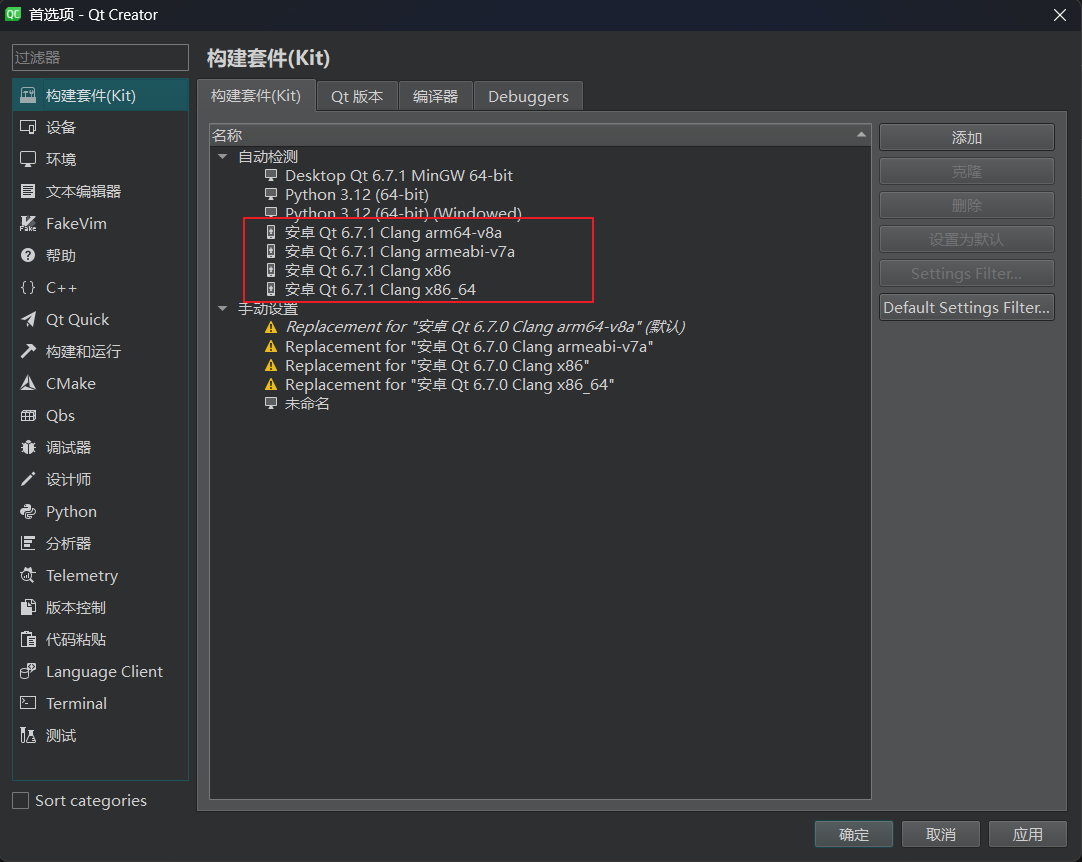
Task: Open the 代码粘贴 code pasting icon
Action: pyautogui.click(x=28, y=639)
